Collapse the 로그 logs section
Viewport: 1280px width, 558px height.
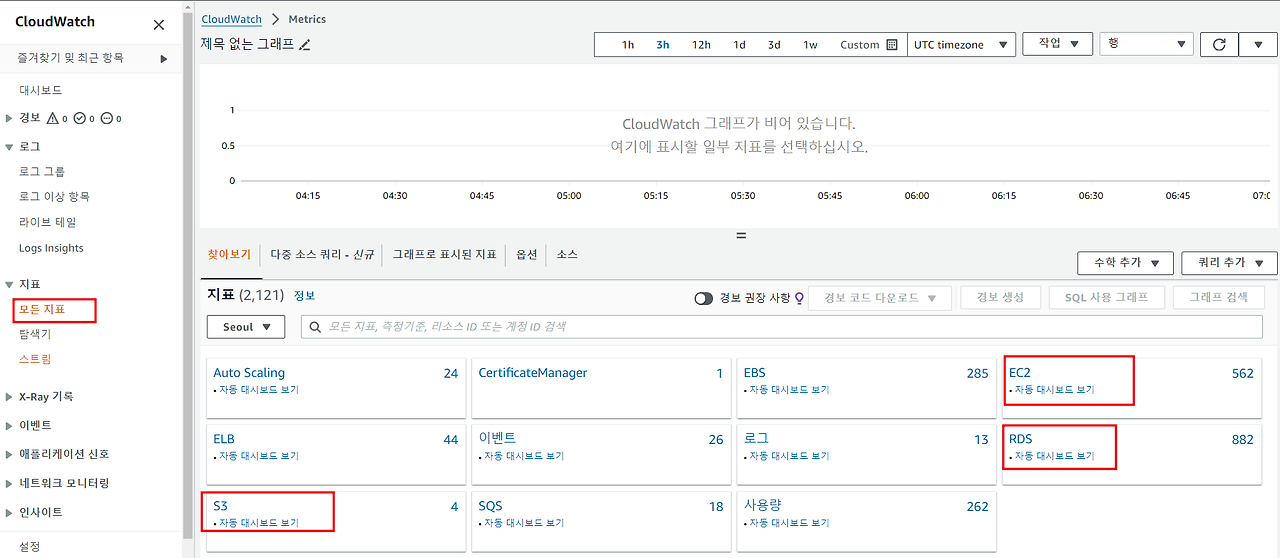[9, 147]
